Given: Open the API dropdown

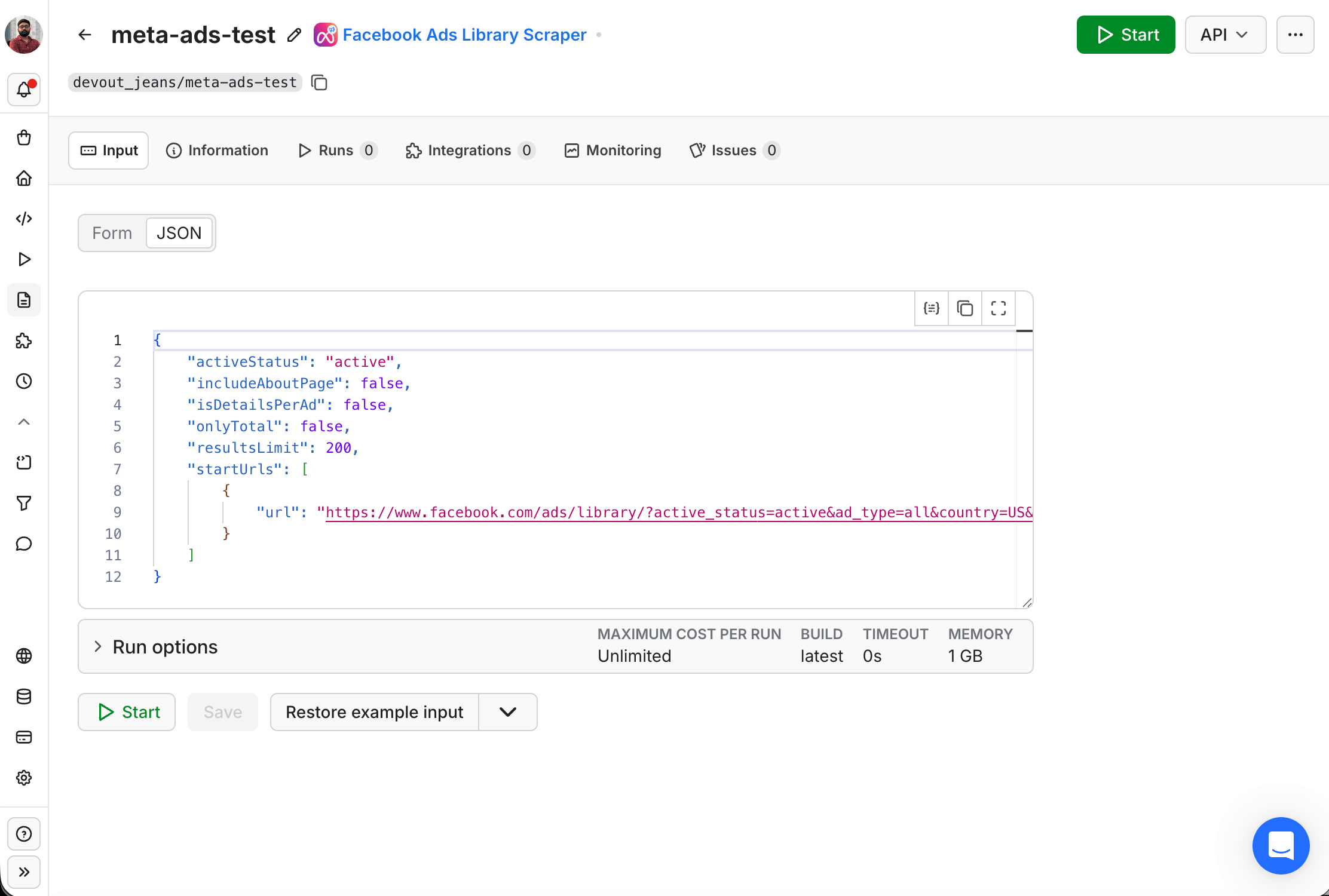Looking at the screenshot, I should (x=1226, y=35).
